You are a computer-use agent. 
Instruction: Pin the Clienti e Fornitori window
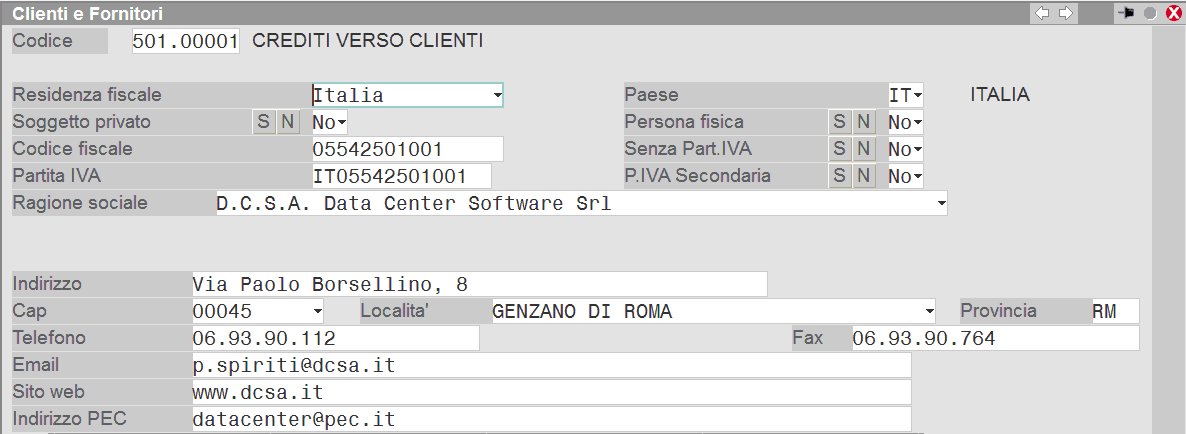pos(1127,13)
